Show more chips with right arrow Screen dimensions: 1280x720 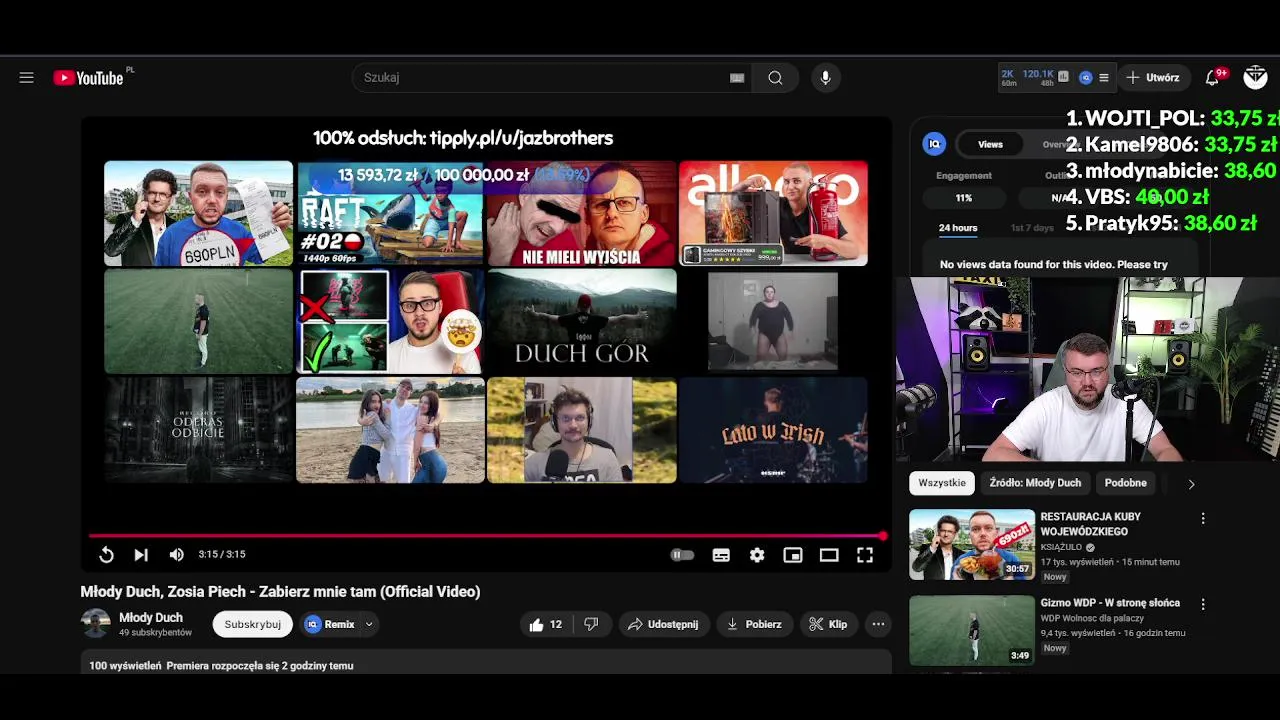coord(1191,484)
